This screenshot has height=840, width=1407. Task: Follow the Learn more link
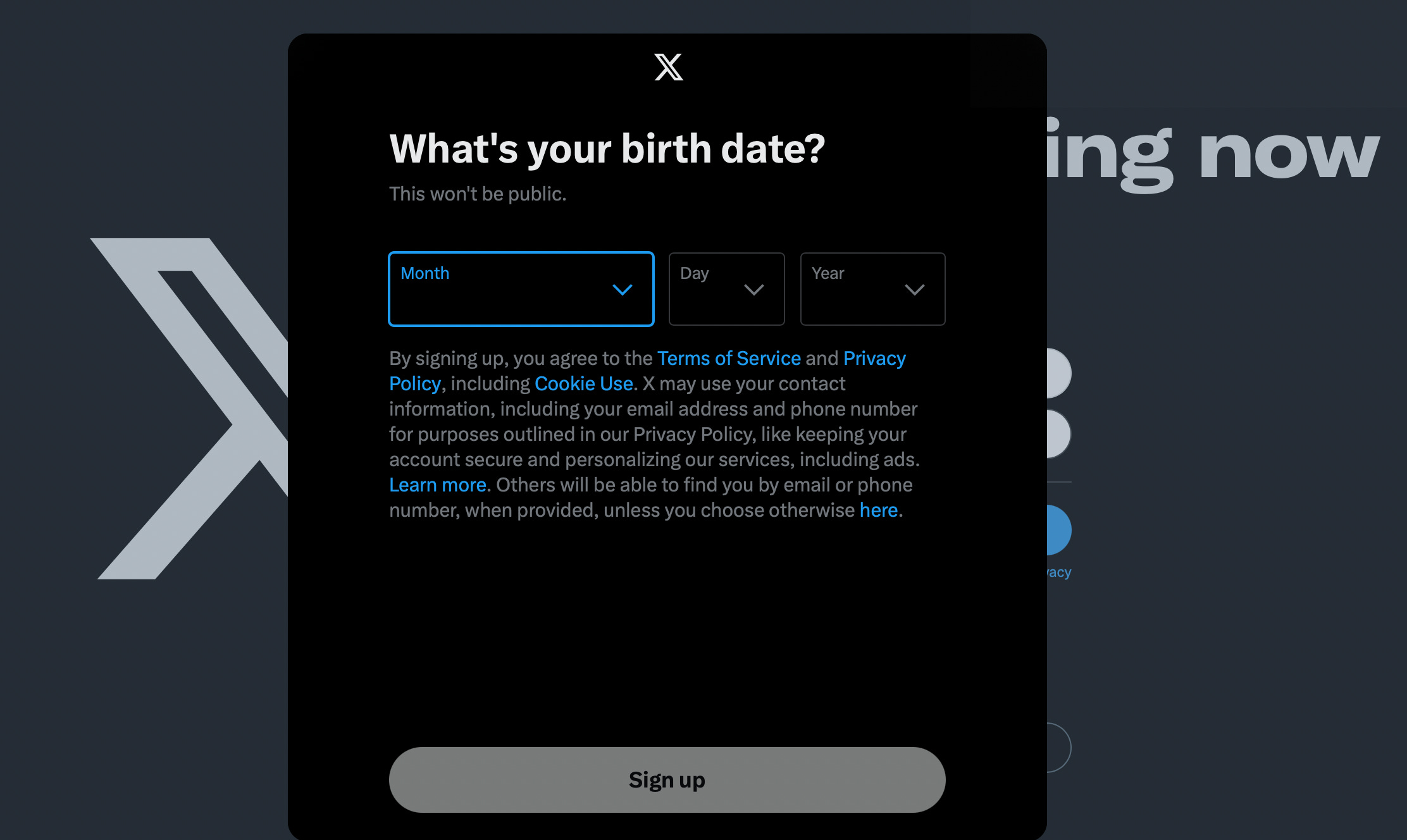(437, 485)
